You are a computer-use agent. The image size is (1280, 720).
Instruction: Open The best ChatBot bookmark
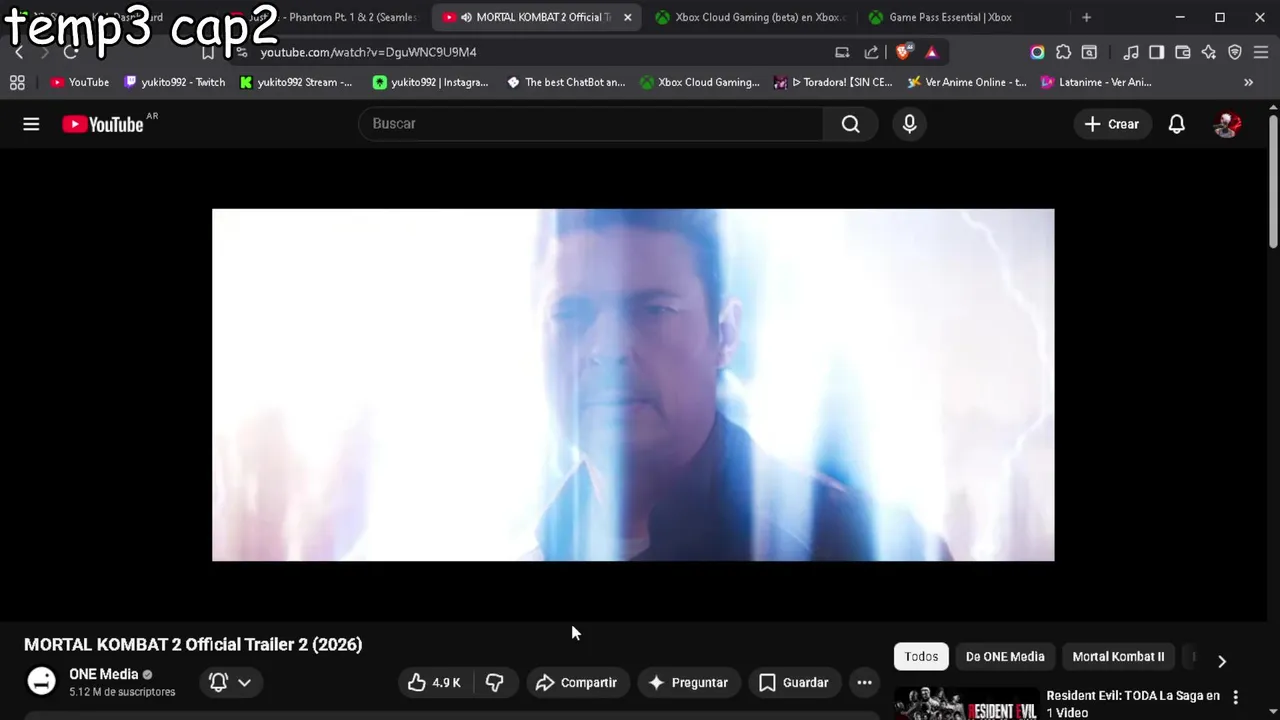[566, 82]
